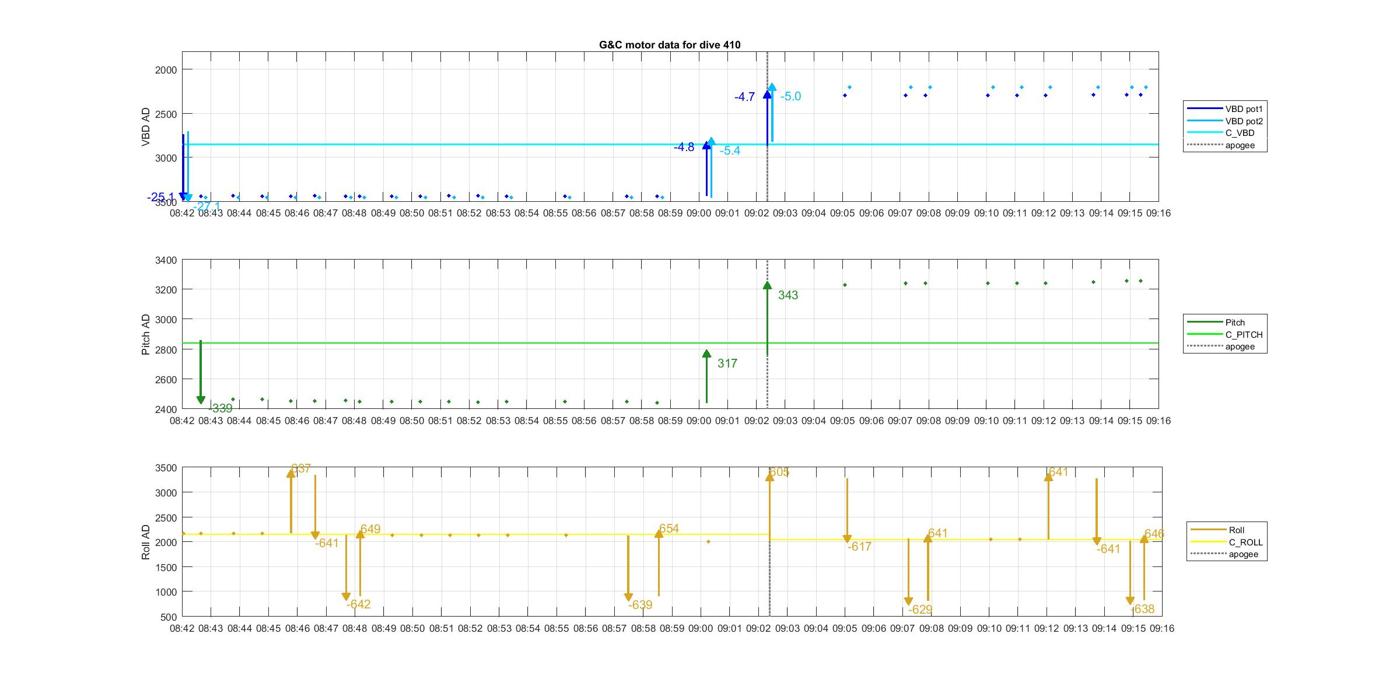This screenshot has width=1400, height=693.
Task: Click the 'Pitch AD' y-axis label
Action: (146, 335)
